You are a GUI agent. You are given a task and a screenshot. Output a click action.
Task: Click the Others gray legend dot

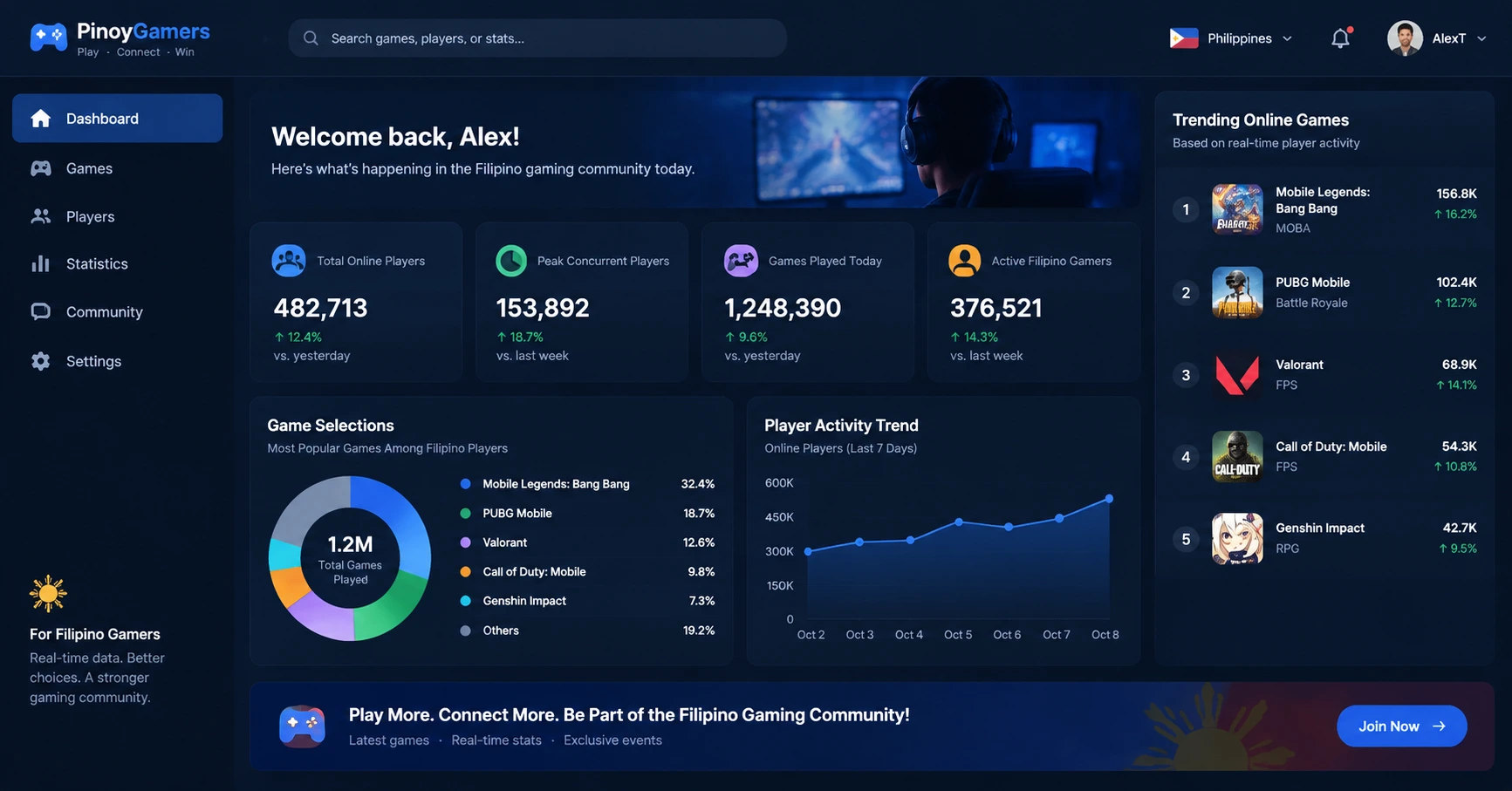click(465, 631)
